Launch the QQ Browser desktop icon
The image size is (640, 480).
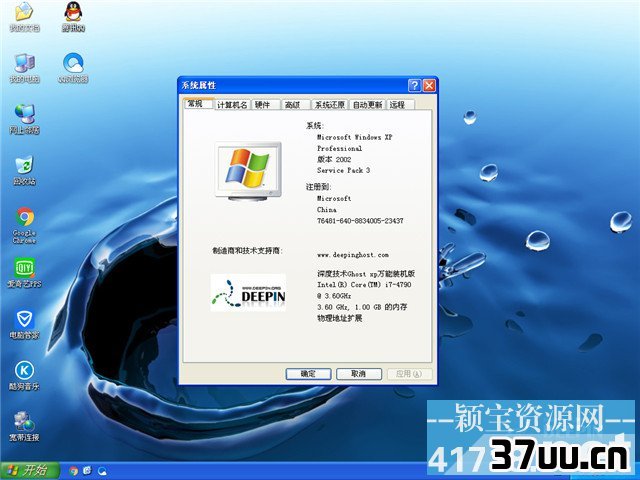click(x=73, y=68)
